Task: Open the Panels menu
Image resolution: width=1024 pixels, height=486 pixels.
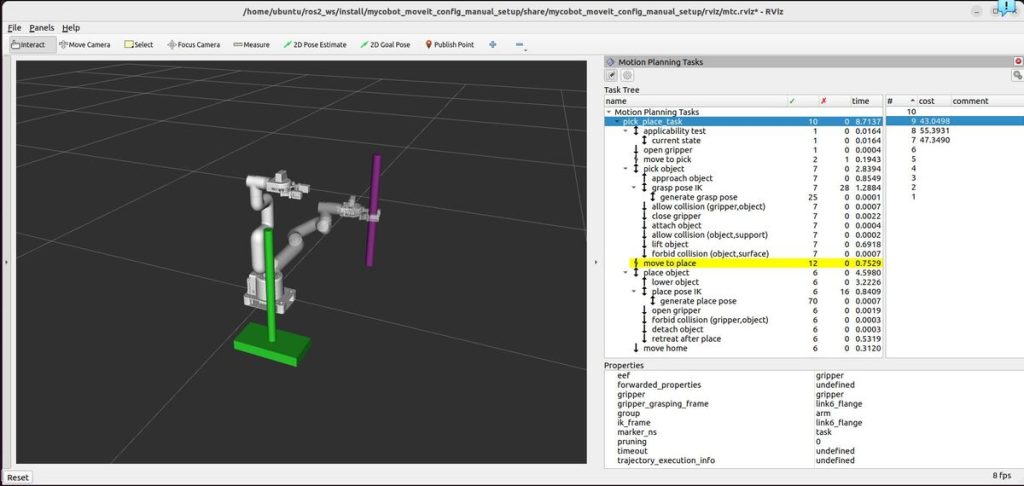Action: [x=41, y=28]
